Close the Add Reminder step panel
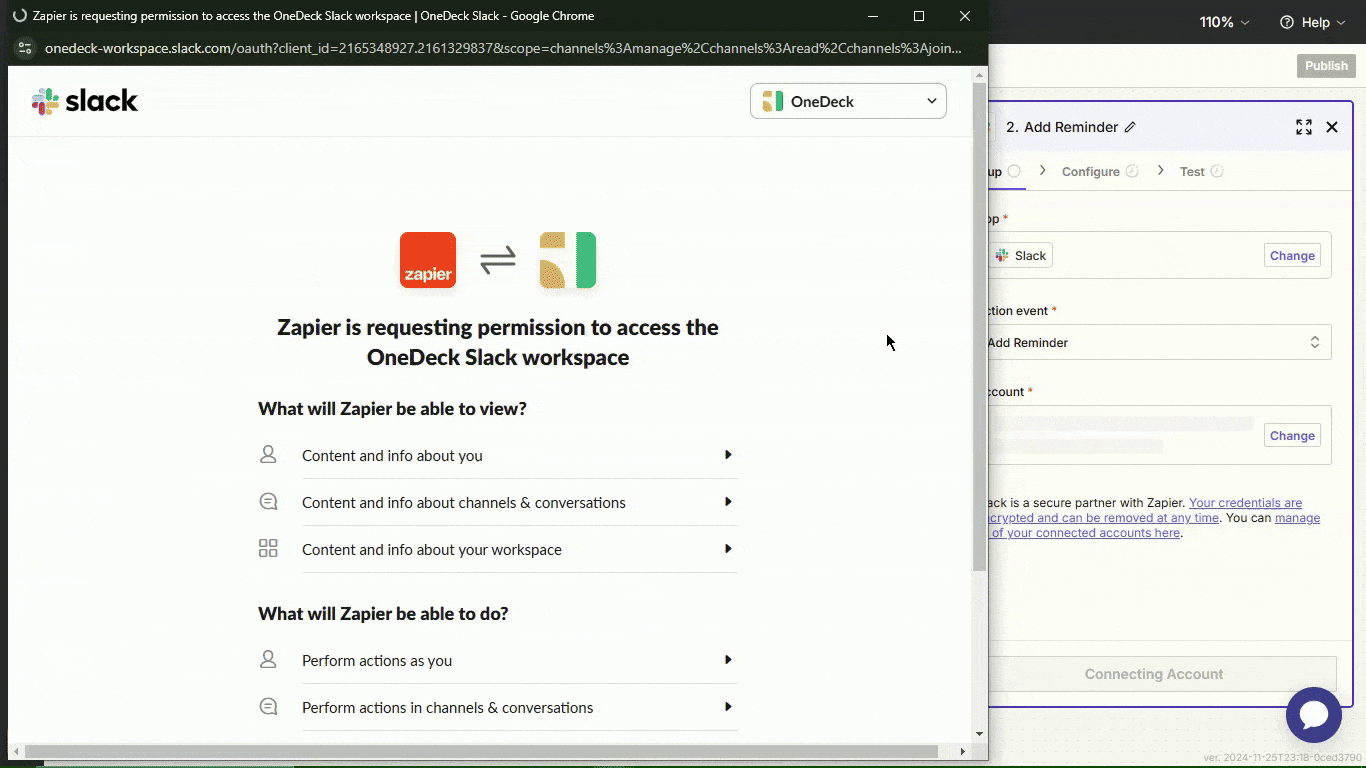 (x=1332, y=127)
